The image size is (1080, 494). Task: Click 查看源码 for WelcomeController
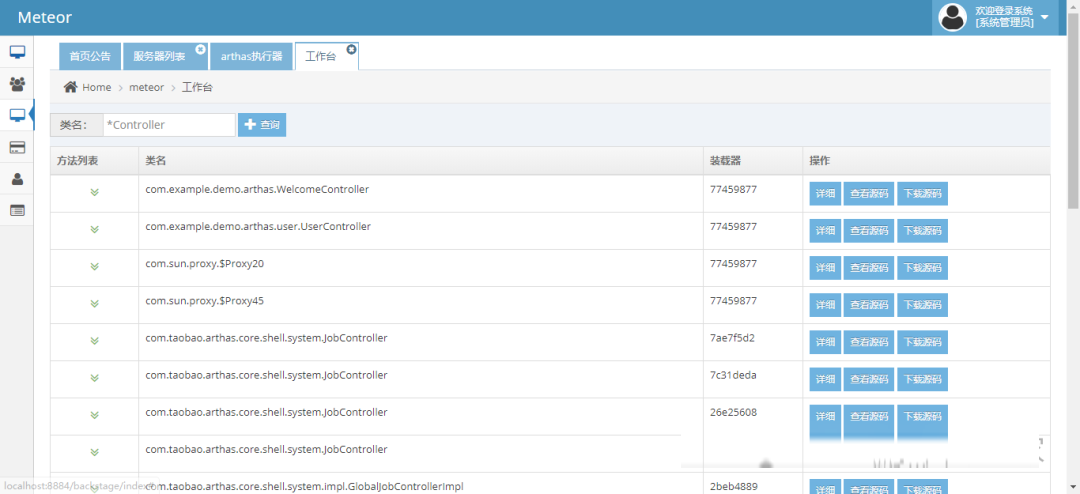pos(868,194)
